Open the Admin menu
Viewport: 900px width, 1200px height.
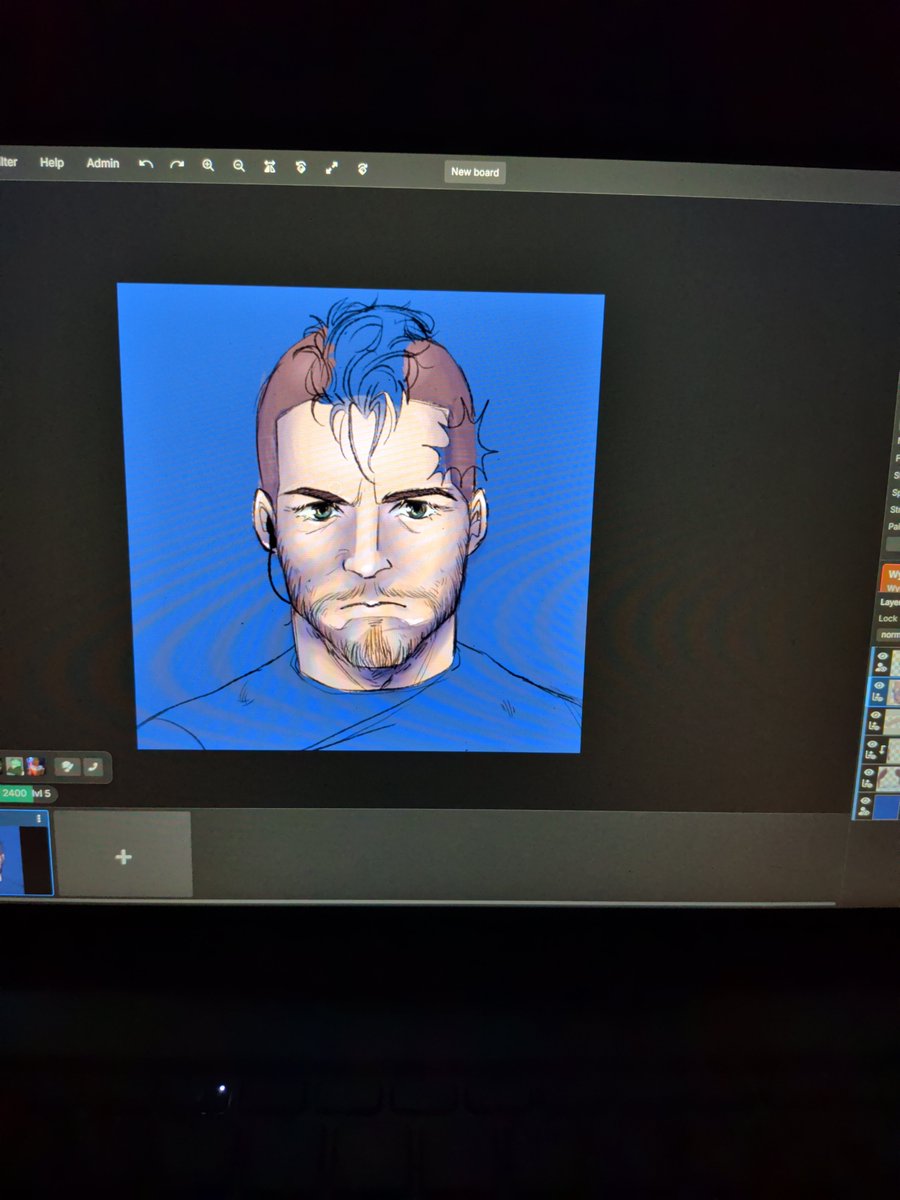(103, 163)
